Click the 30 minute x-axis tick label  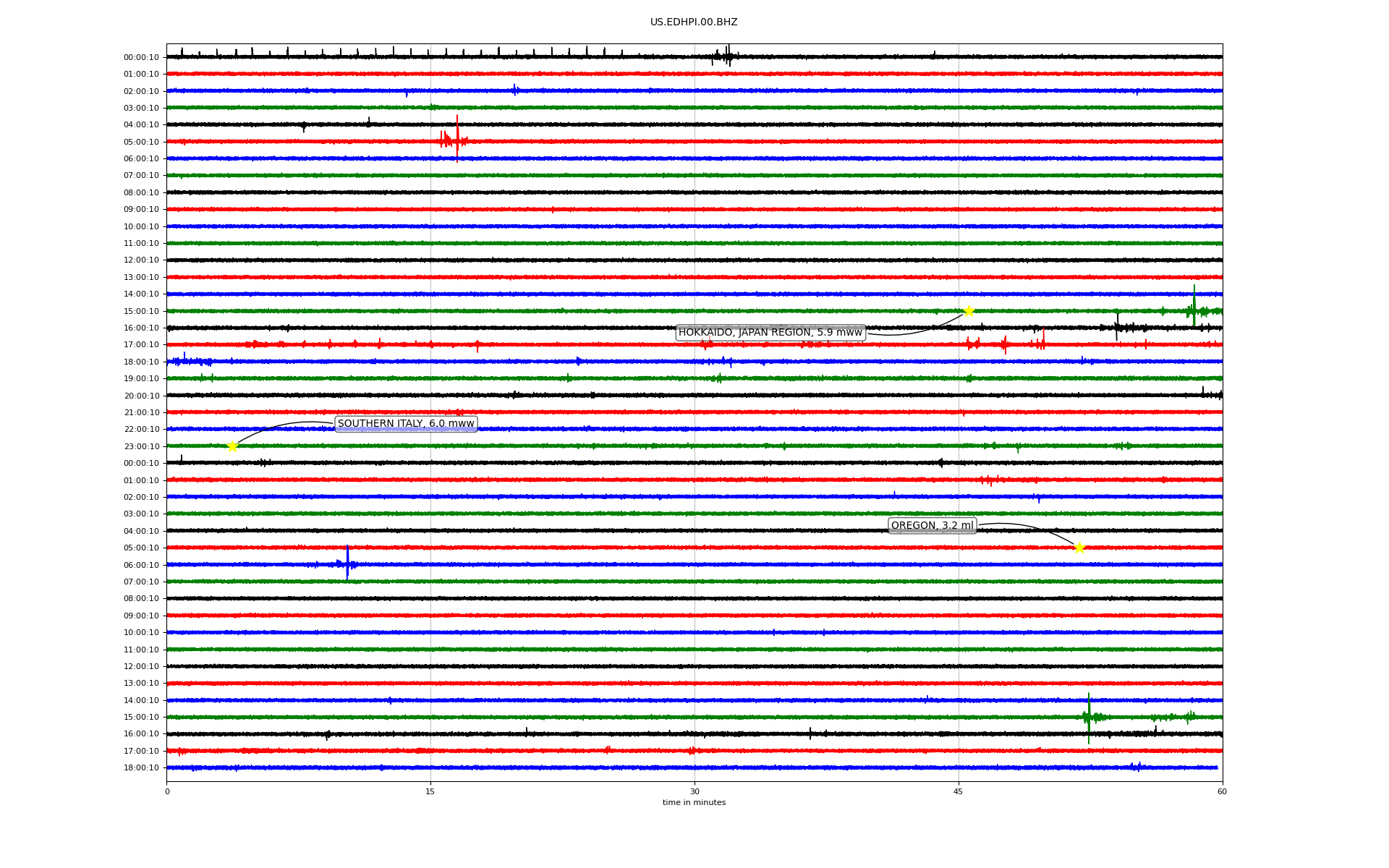(694, 791)
